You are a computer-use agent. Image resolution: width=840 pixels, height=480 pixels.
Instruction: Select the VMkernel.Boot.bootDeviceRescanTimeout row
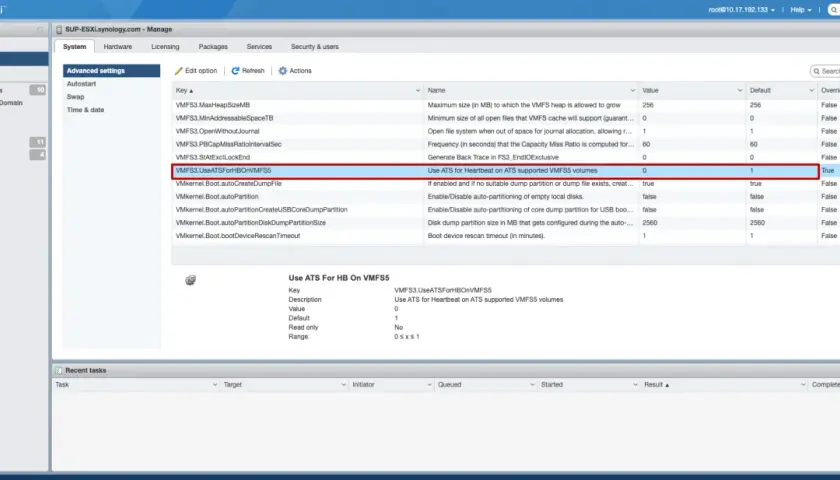click(x=506, y=236)
